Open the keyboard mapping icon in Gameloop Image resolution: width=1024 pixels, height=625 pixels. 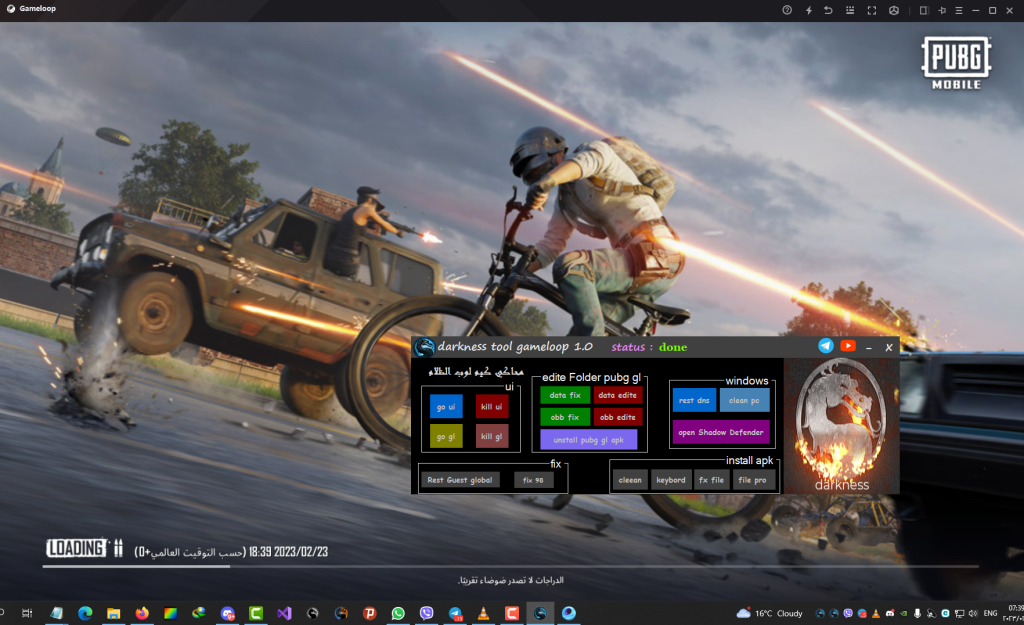(850, 10)
